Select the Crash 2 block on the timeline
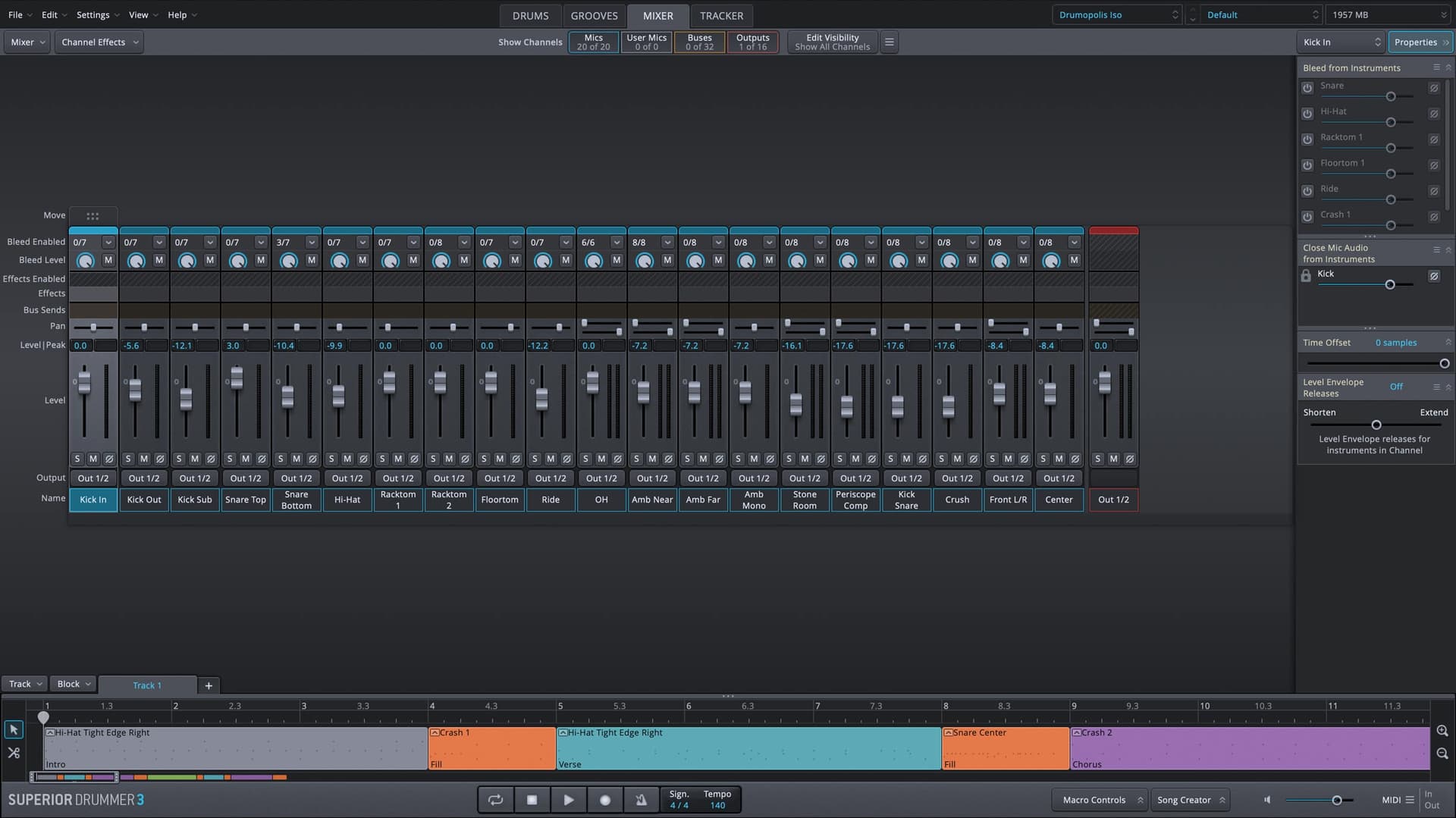1456x818 pixels. click(x=1251, y=748)
